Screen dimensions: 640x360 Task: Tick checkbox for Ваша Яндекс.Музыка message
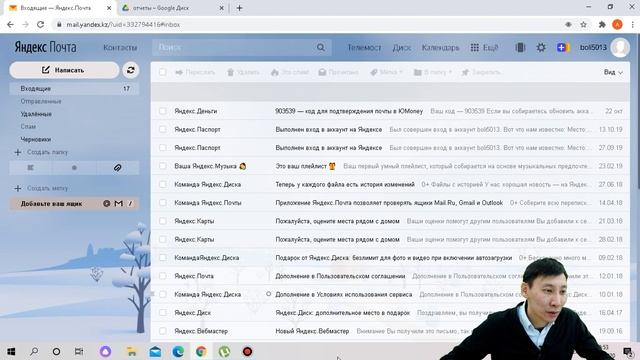coord(162,166)
